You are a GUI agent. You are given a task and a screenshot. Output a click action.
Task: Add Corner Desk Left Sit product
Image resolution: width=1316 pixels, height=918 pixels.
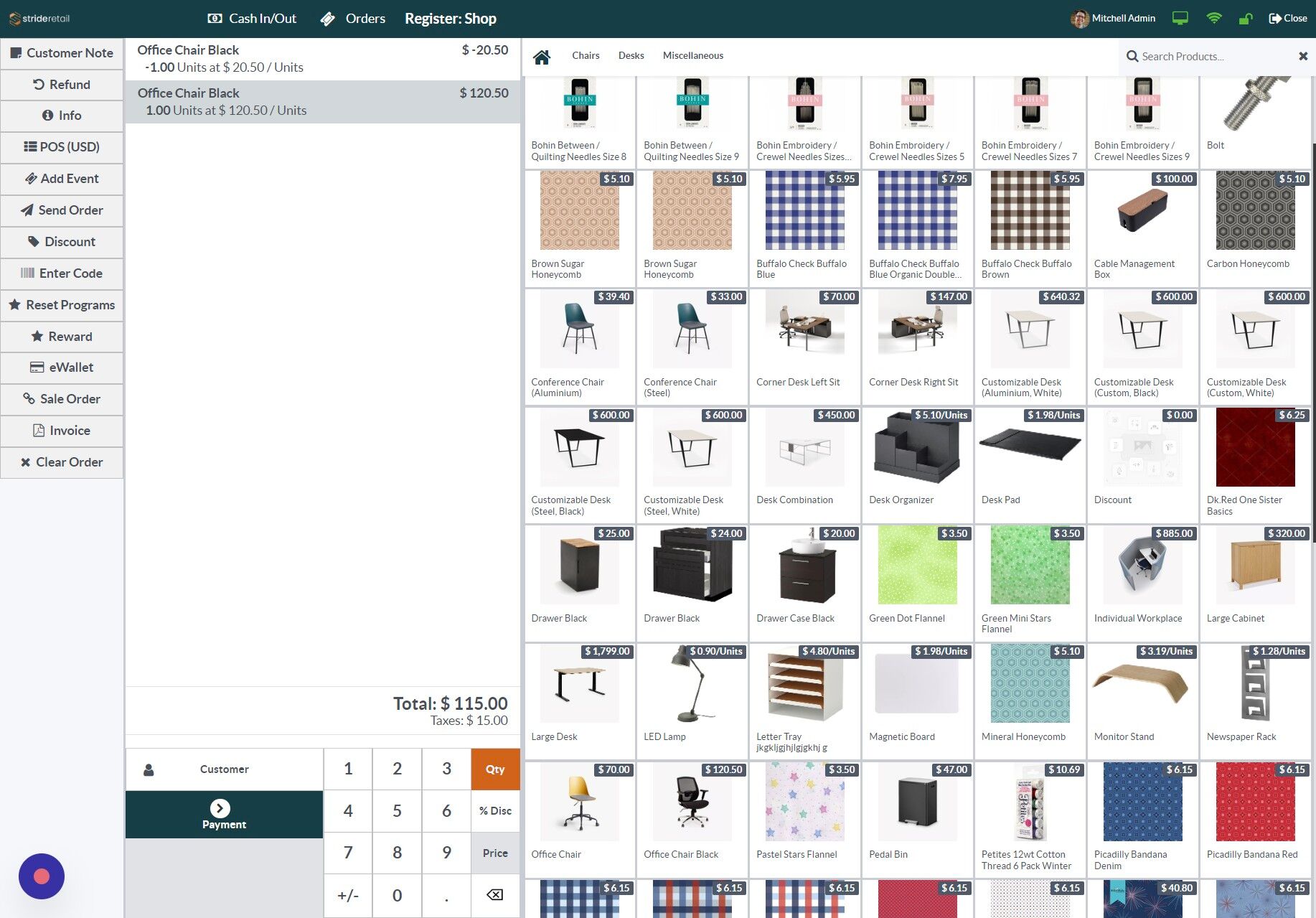point(805,347)
